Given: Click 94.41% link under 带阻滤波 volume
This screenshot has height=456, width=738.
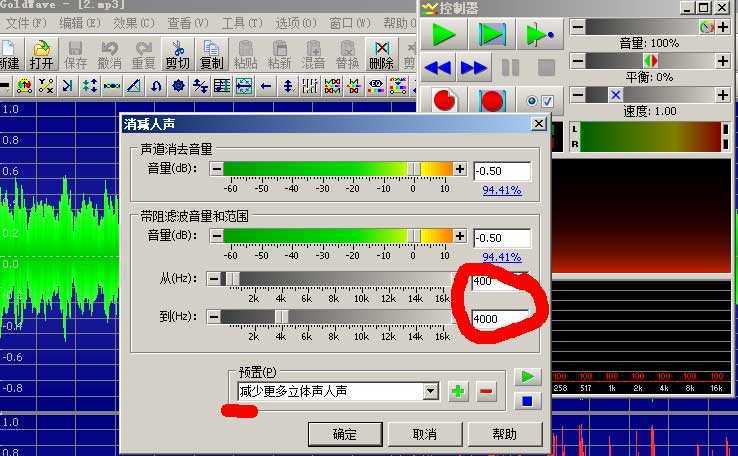Looking at the screenshot, I should 502,257.
